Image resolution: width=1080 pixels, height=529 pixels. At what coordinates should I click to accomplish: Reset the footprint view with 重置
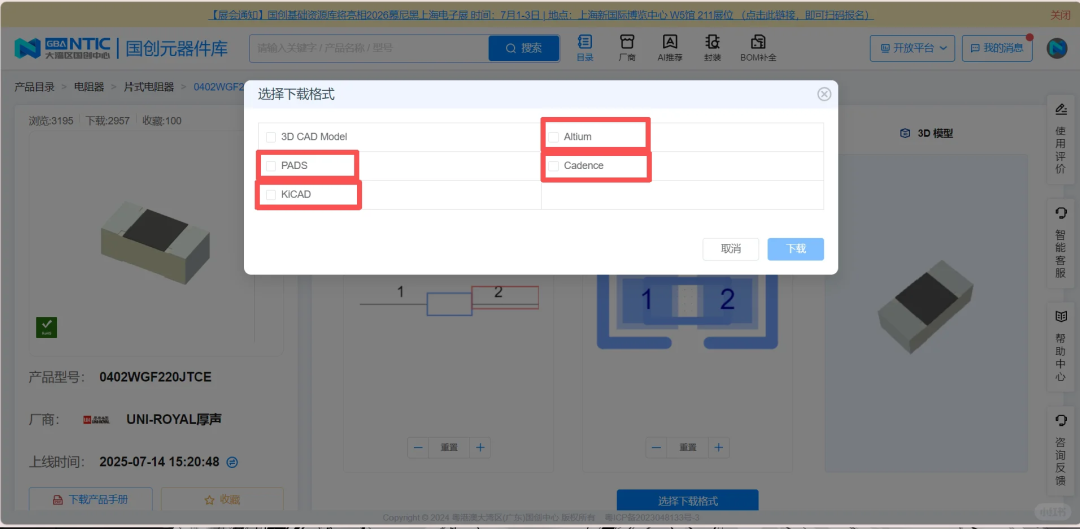coord(687,447)
